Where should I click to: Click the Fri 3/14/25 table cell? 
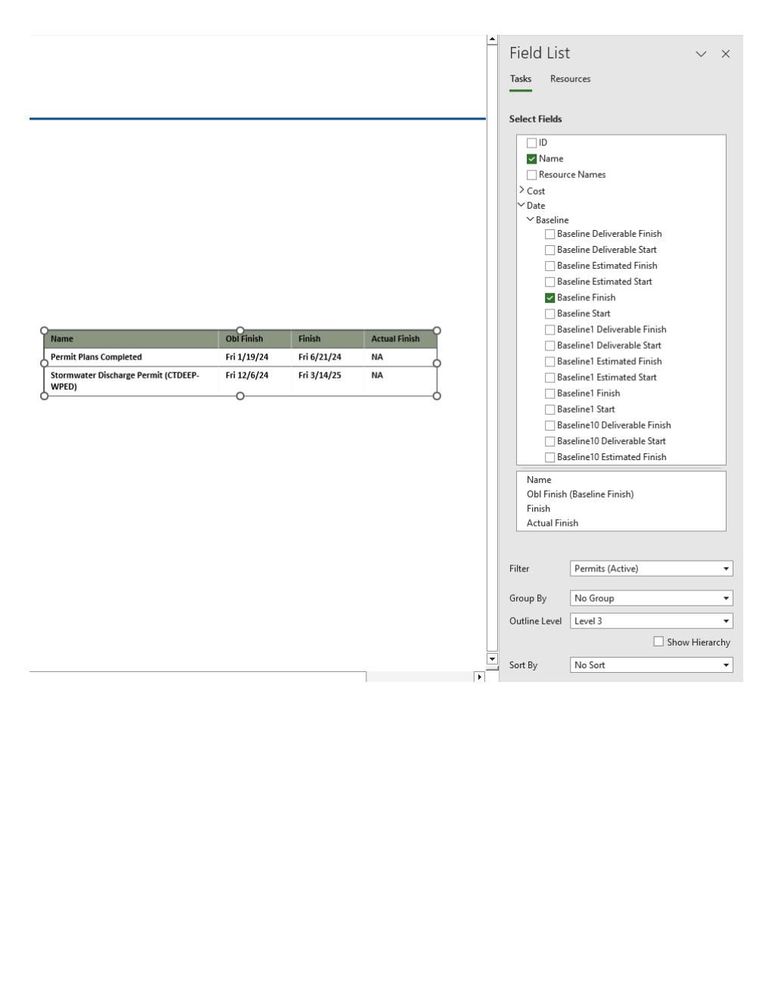click(327, 381)
